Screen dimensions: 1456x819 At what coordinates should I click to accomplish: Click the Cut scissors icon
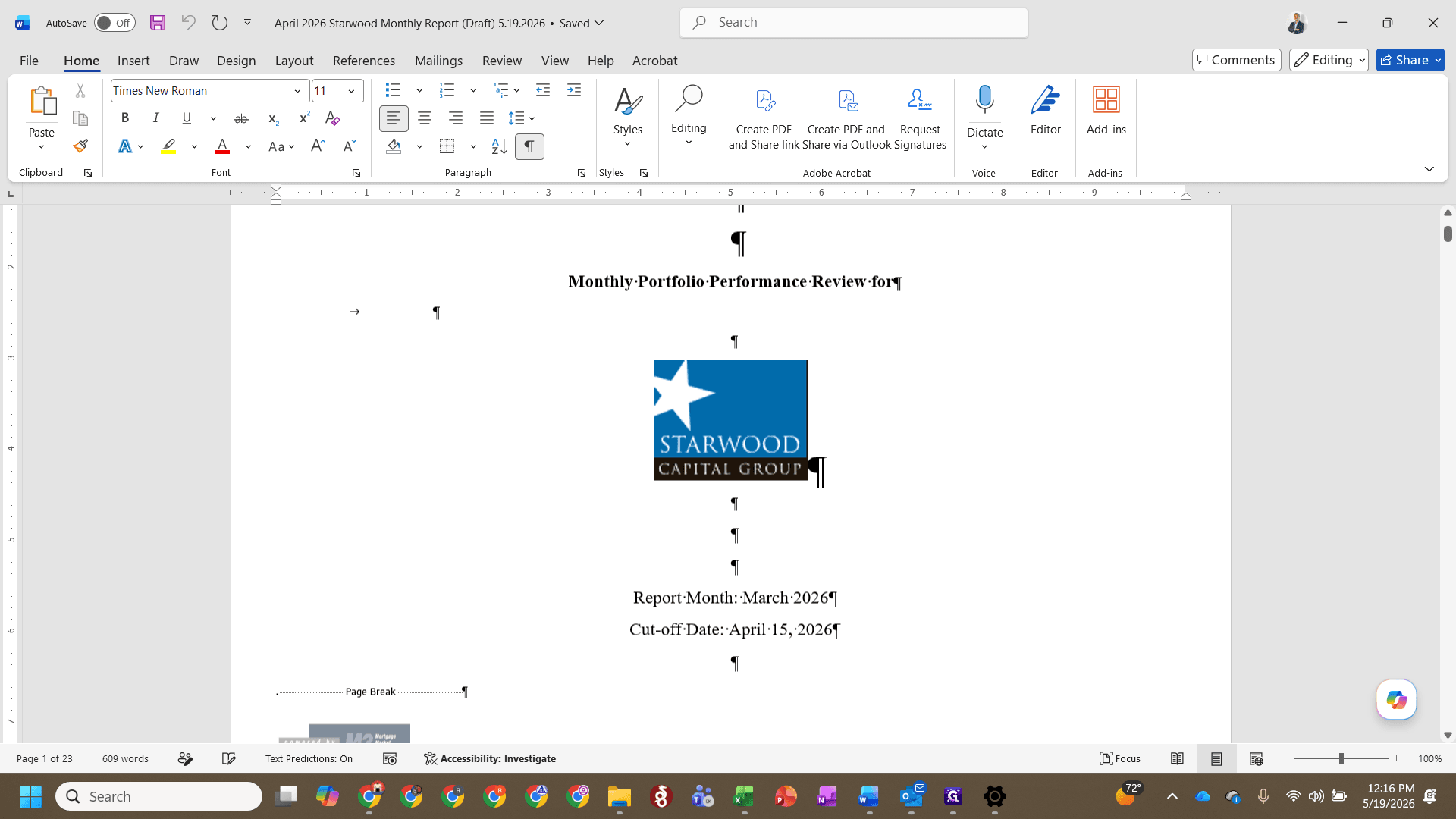pos(80,91)
